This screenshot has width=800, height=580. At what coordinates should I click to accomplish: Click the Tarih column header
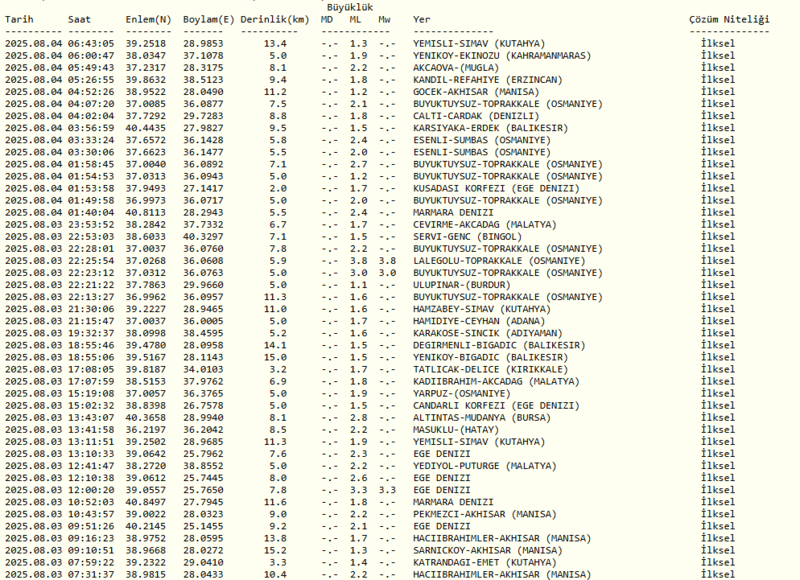[22, 19]
